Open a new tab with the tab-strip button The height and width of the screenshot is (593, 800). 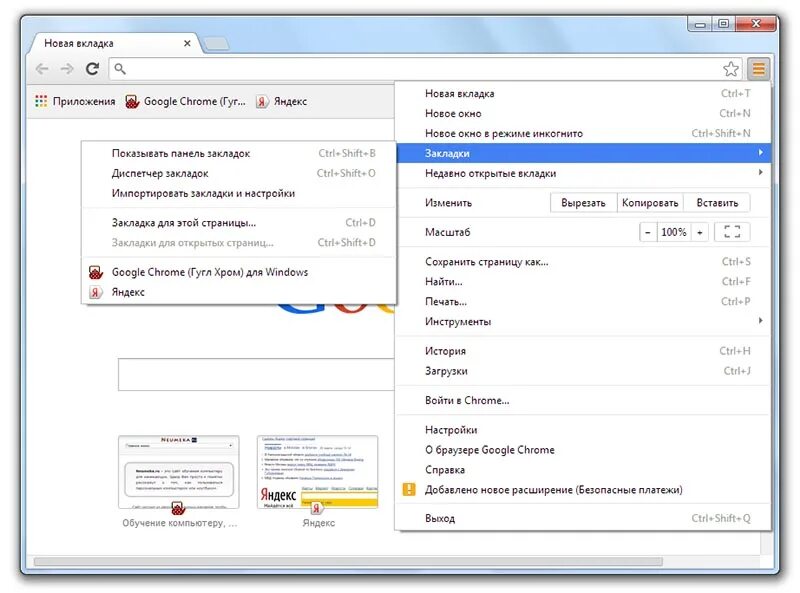(x=216, y=44)
